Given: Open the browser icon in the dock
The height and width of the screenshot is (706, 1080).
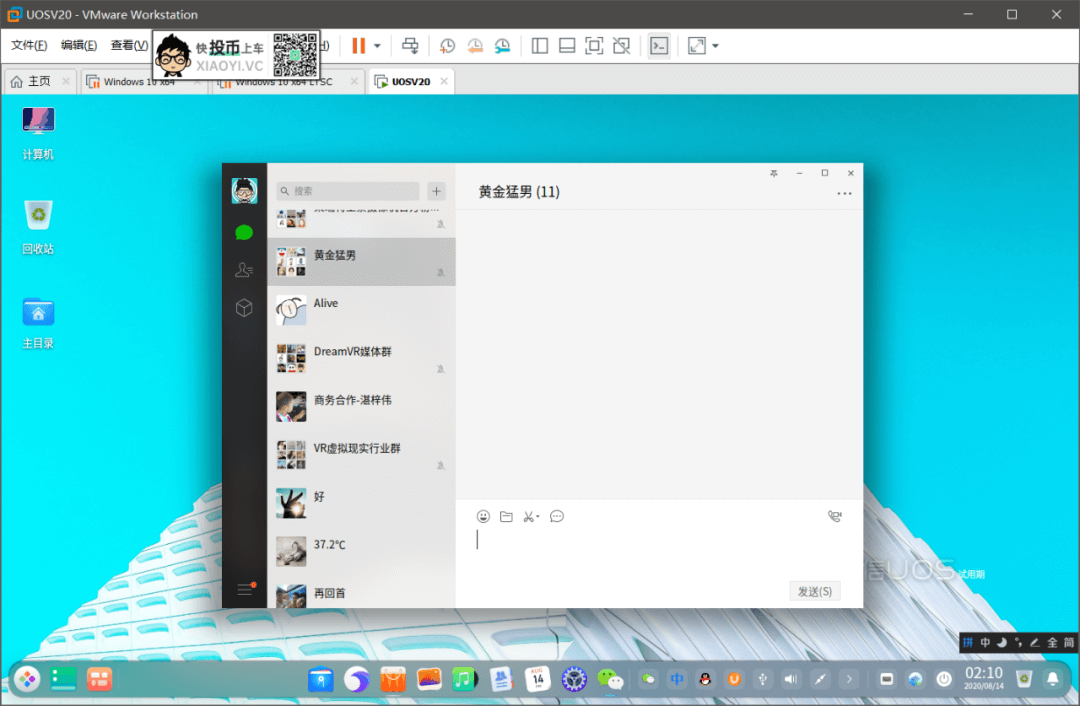Looking at the screenshot, I should coord(356,680).
